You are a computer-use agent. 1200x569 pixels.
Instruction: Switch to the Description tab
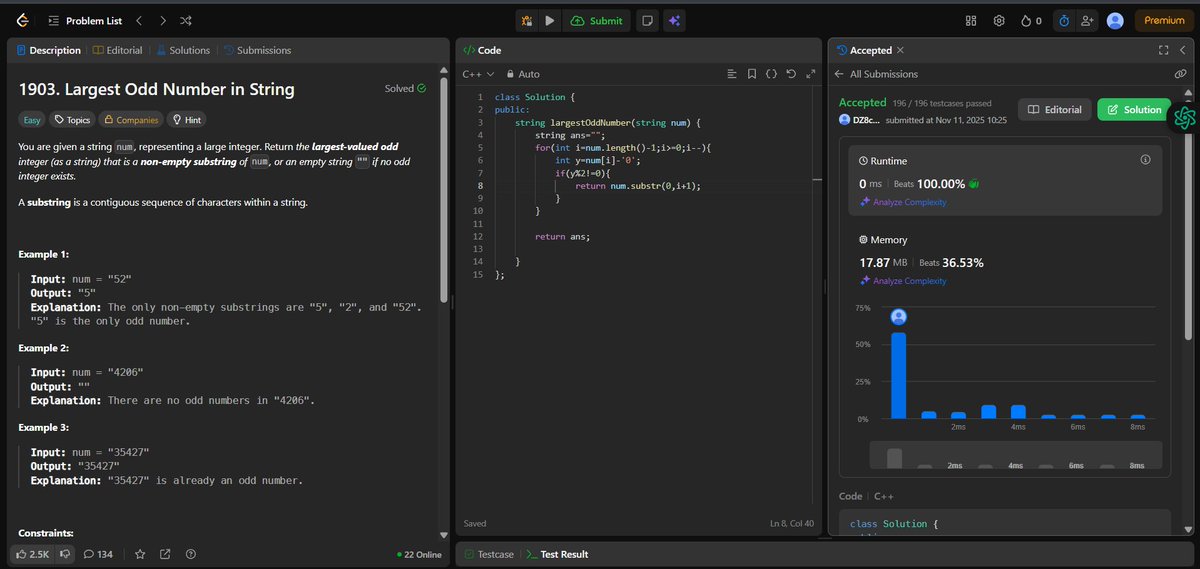coord(48,50)
